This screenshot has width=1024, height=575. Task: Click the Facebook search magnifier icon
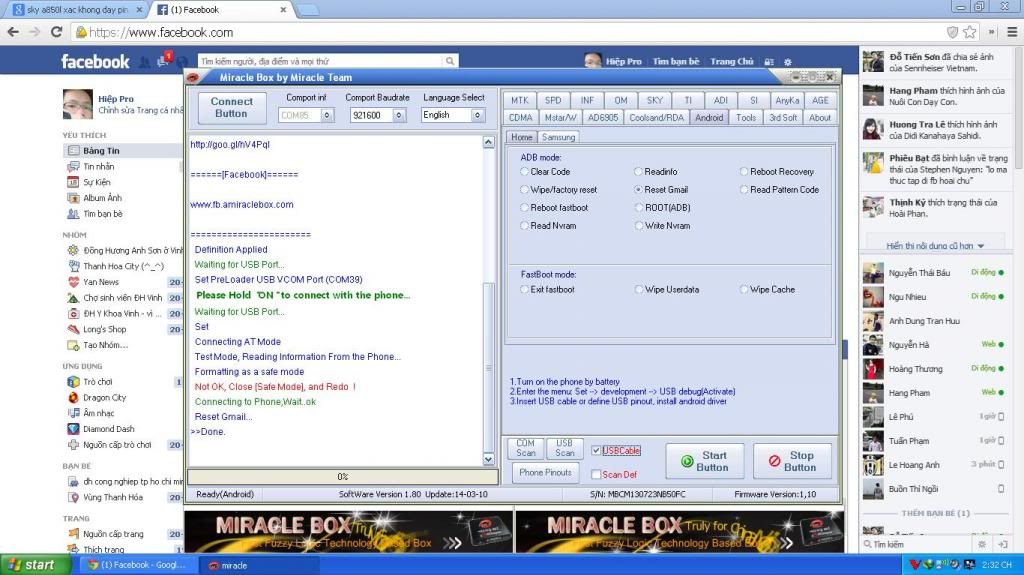(x=450, y=61)
